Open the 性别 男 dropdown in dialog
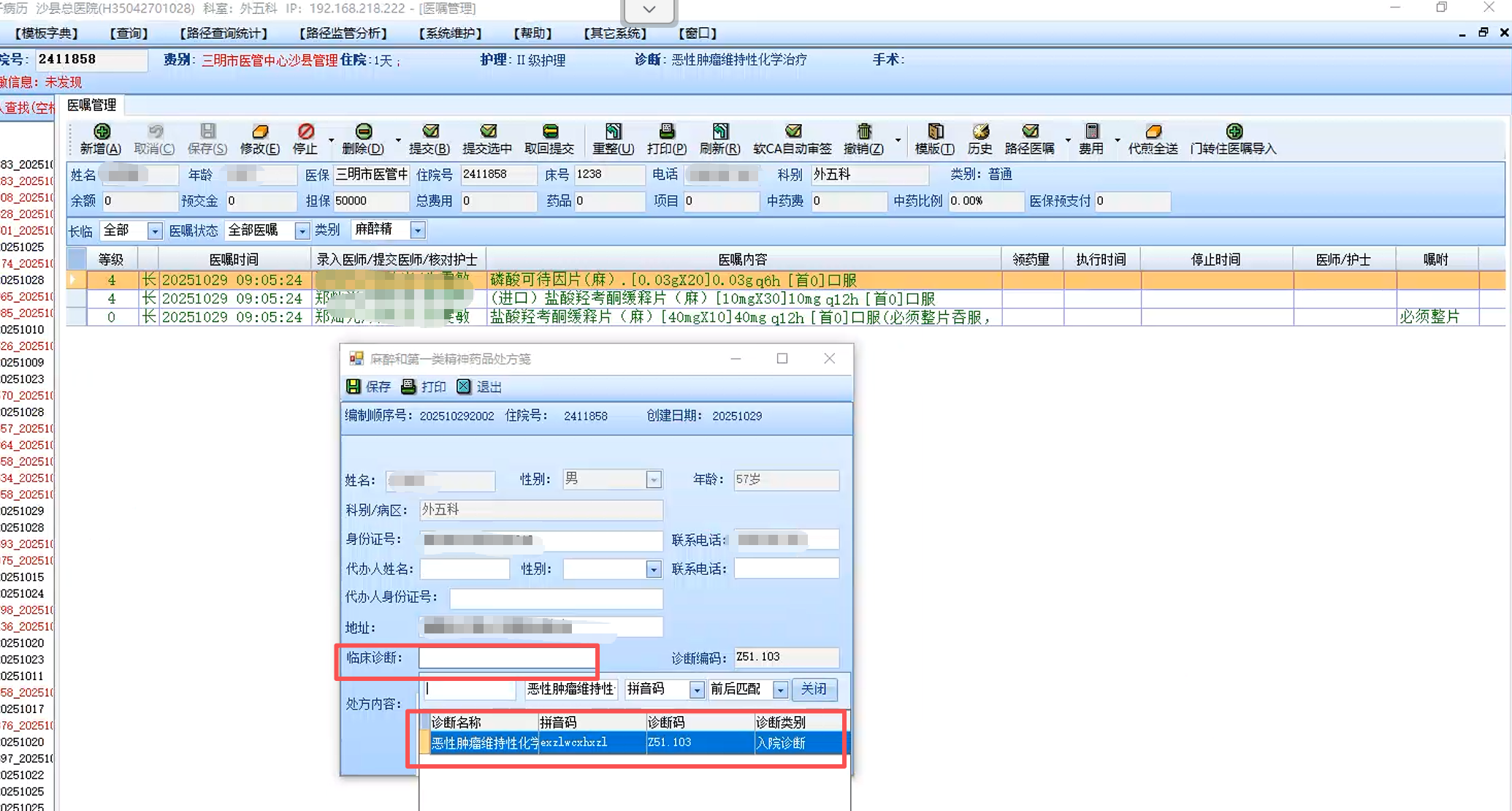Viewport: 1512px width, 811px height. [x=653, y=480]
